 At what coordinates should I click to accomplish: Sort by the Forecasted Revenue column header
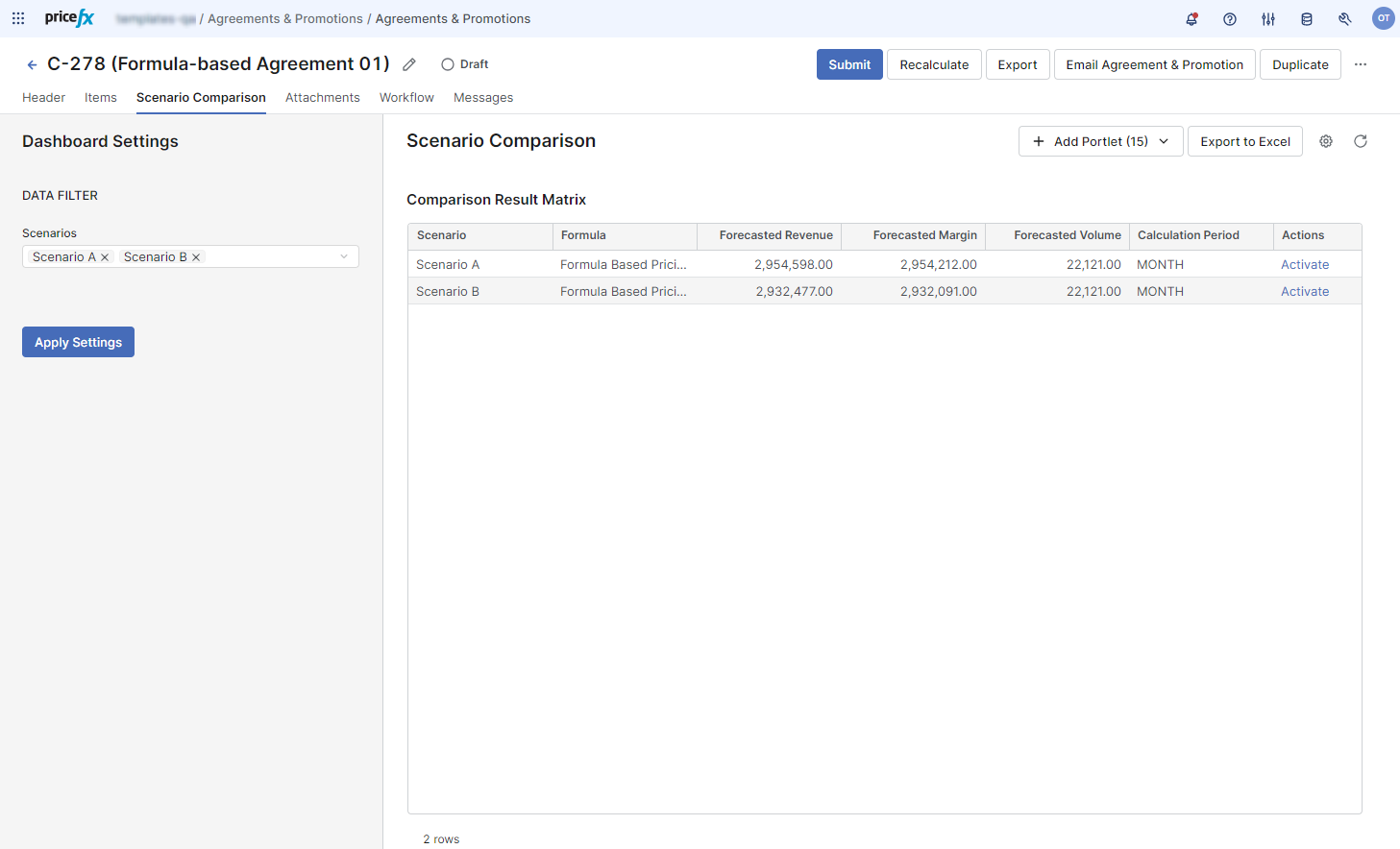pos(775,235)
